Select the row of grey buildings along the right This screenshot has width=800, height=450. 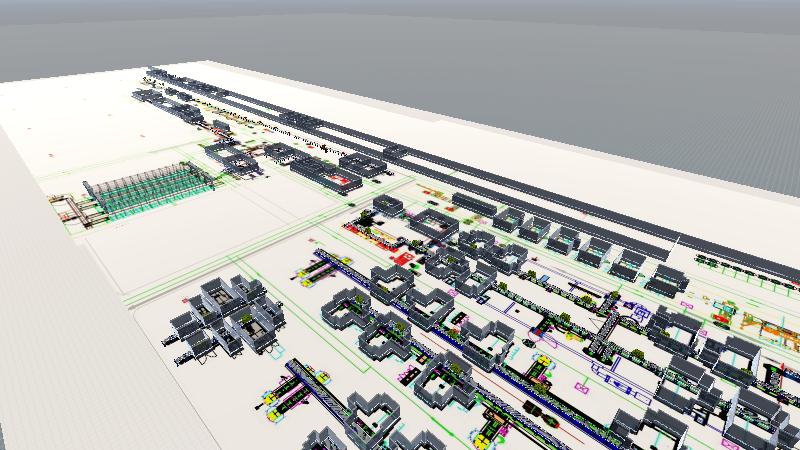[x=580, y=245]
